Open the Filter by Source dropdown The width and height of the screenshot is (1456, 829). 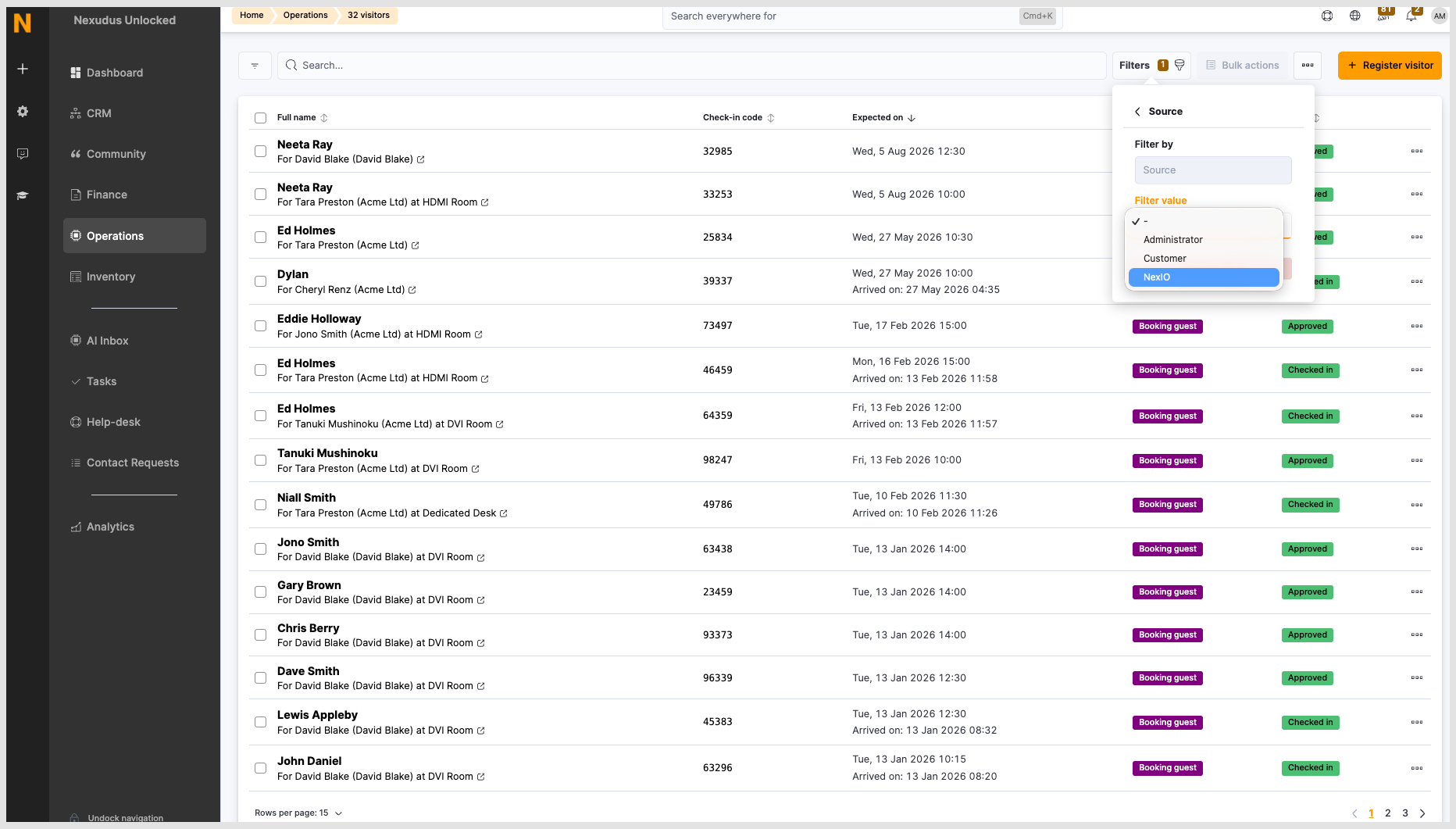(x=1213, y=170)
